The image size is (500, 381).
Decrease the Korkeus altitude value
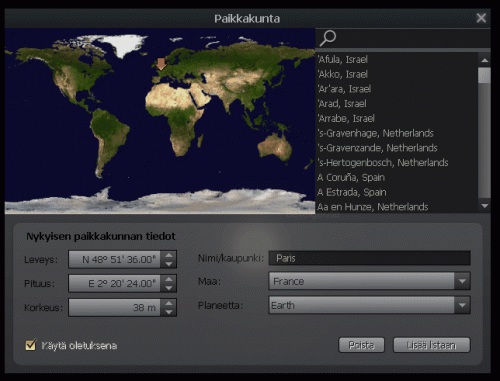click(x=169, y=312)
